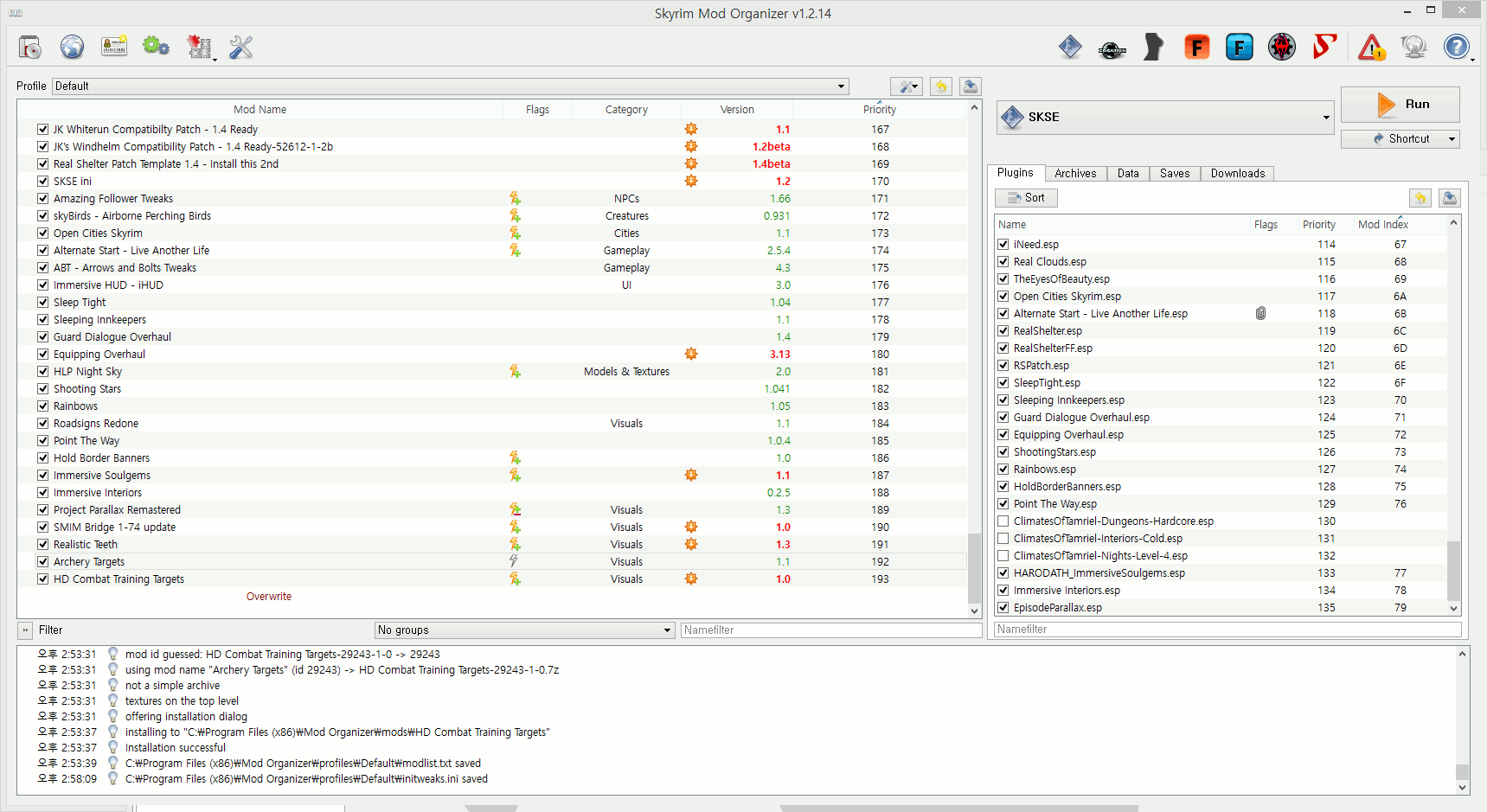The height and width of the screenshot is (812, 1487).
Task: Click the Sort plugins button
Action: [1026, 198]
